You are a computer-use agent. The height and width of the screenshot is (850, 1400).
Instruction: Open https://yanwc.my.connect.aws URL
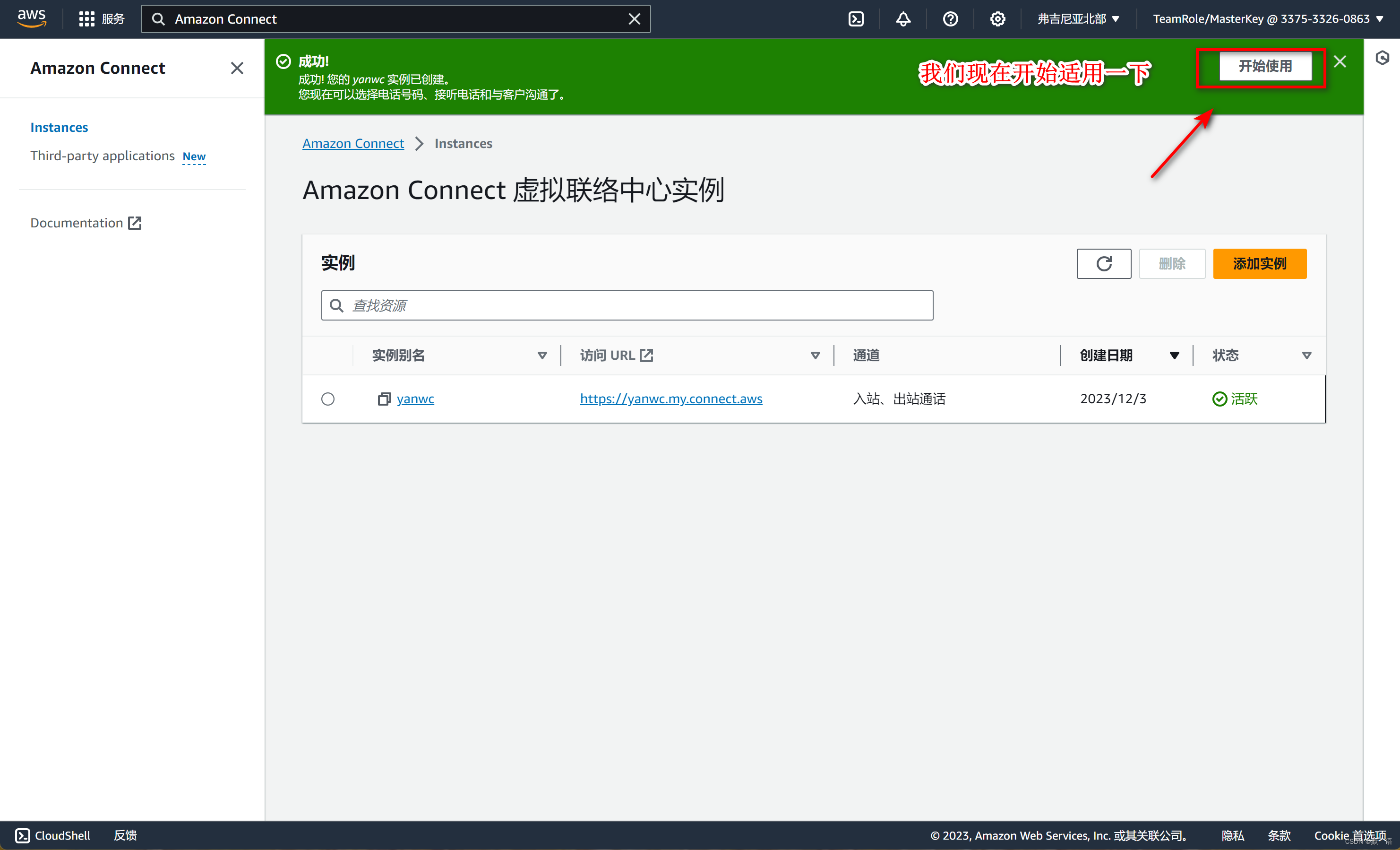point(671,399)
